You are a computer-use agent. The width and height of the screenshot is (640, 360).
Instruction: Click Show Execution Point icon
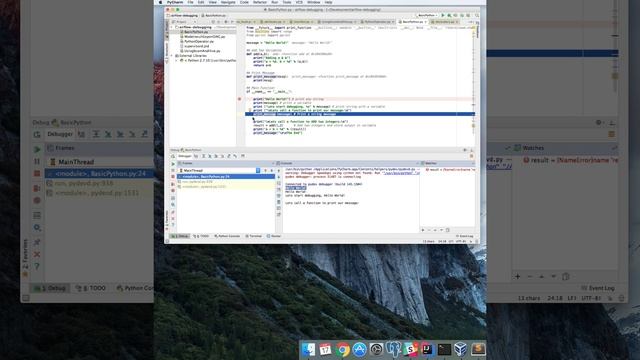coord(196,156)
